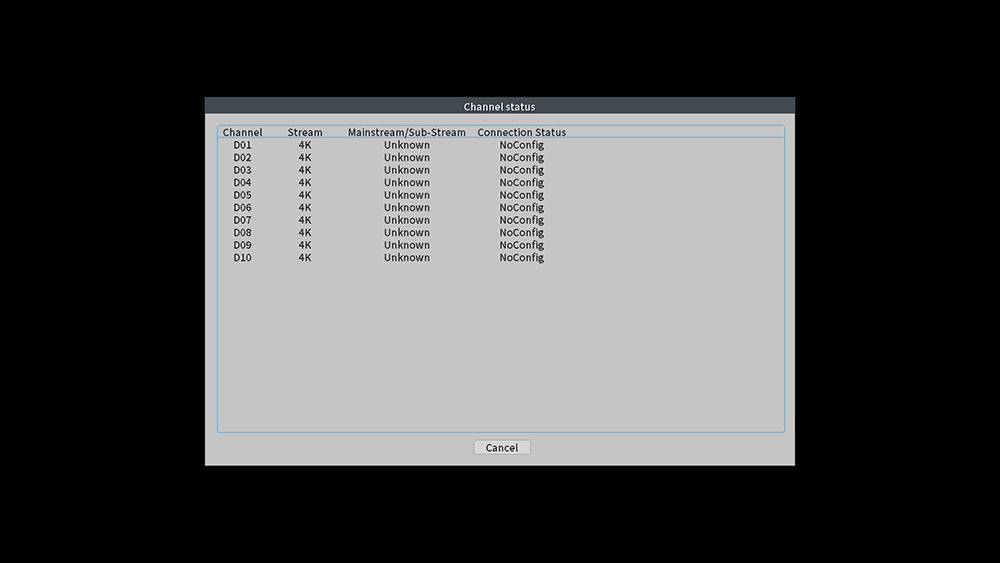Select the D08 channel label
Viewport: 1000px width, 563px height.
tap(243, 233)
